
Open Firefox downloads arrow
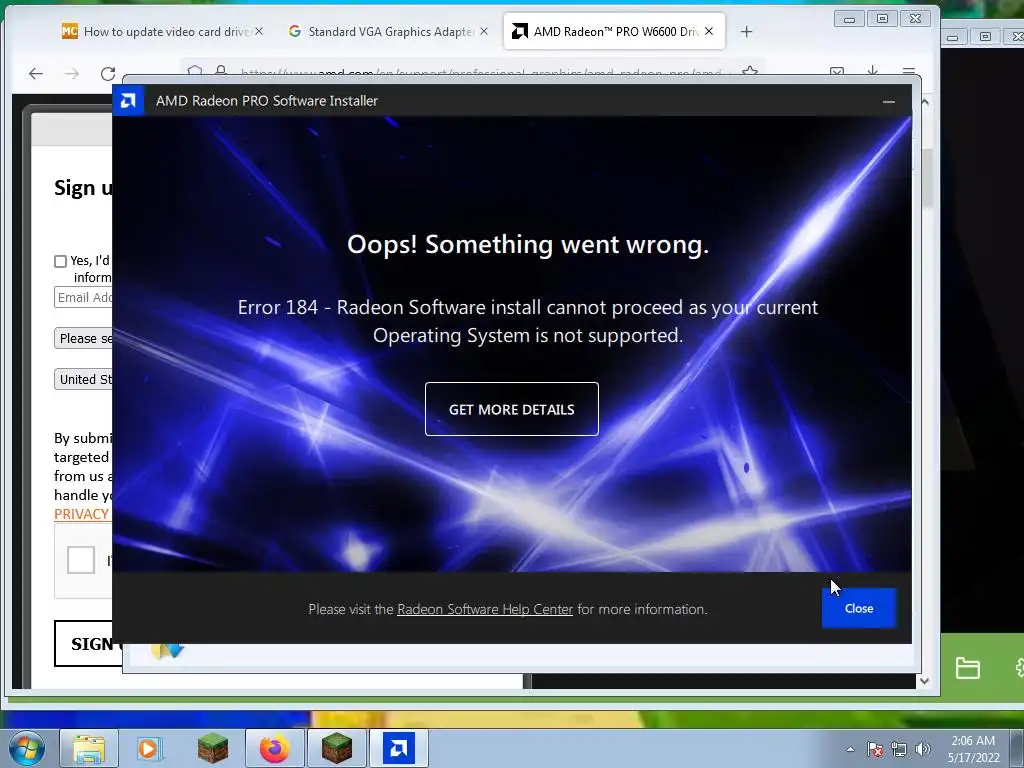tap(872, 71)
